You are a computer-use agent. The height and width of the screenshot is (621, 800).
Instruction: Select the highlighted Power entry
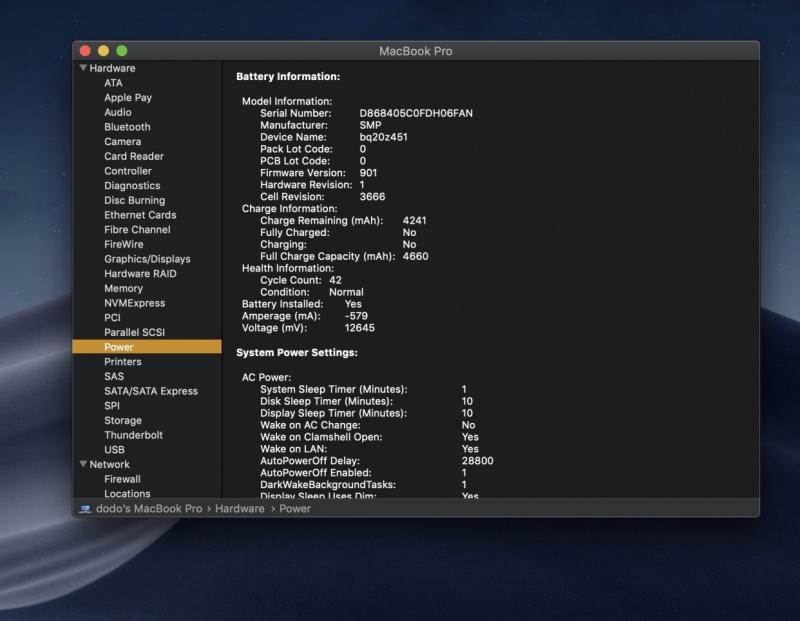(x=147, y=347)
